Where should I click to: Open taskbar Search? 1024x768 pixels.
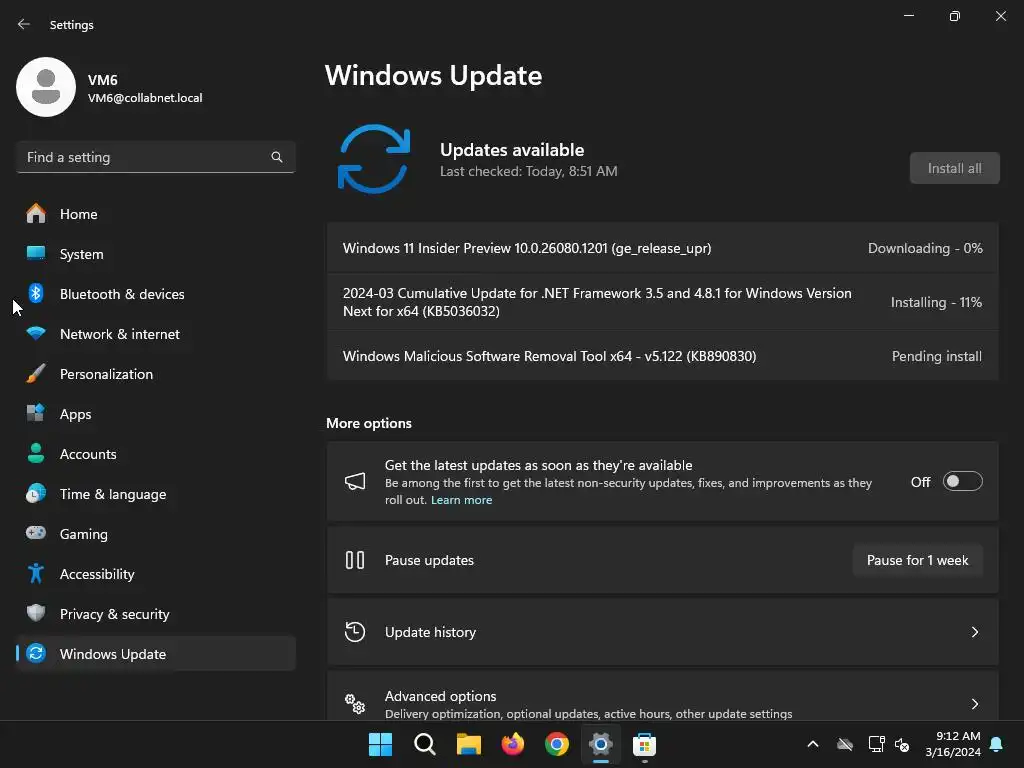424,744
